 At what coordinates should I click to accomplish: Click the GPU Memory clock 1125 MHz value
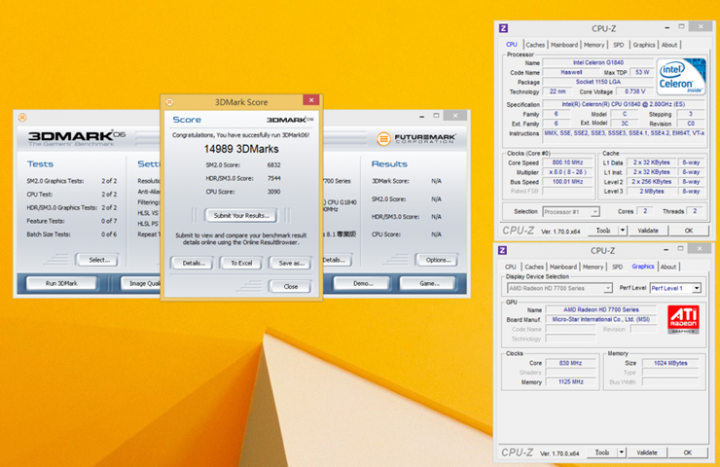click(571, 382)
